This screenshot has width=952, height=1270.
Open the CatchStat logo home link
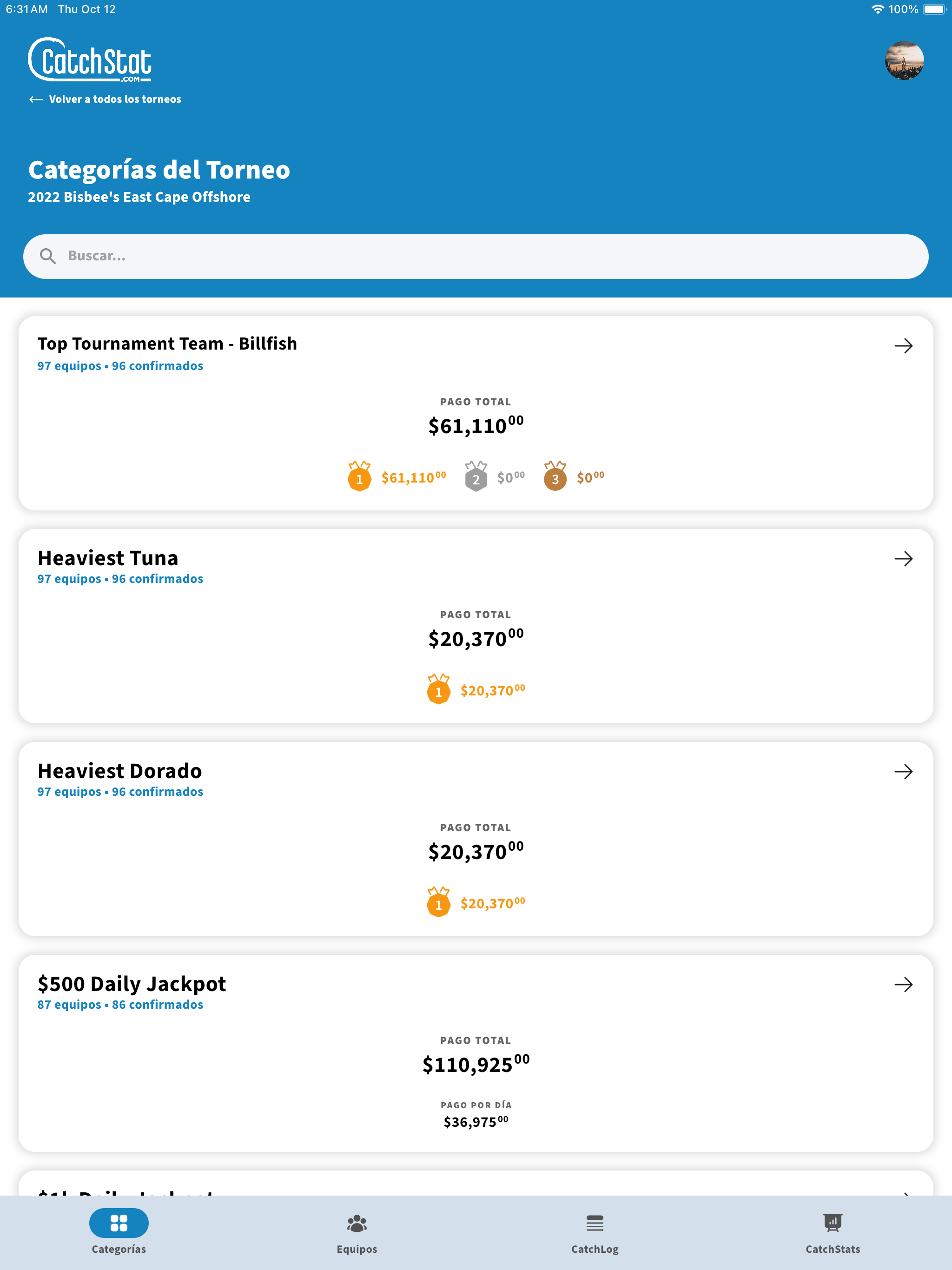[90, 60]
